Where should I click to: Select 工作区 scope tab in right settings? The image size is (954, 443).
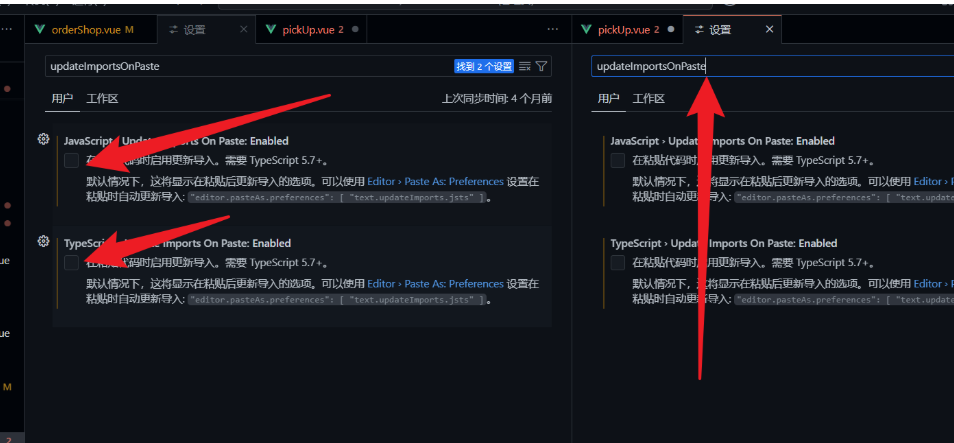click(x=649, y=99)
